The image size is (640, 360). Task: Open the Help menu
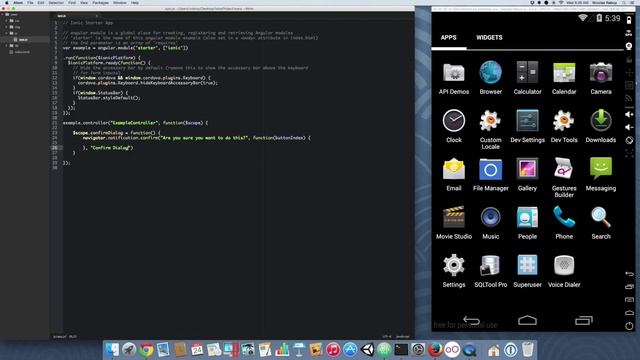point(135,3)
